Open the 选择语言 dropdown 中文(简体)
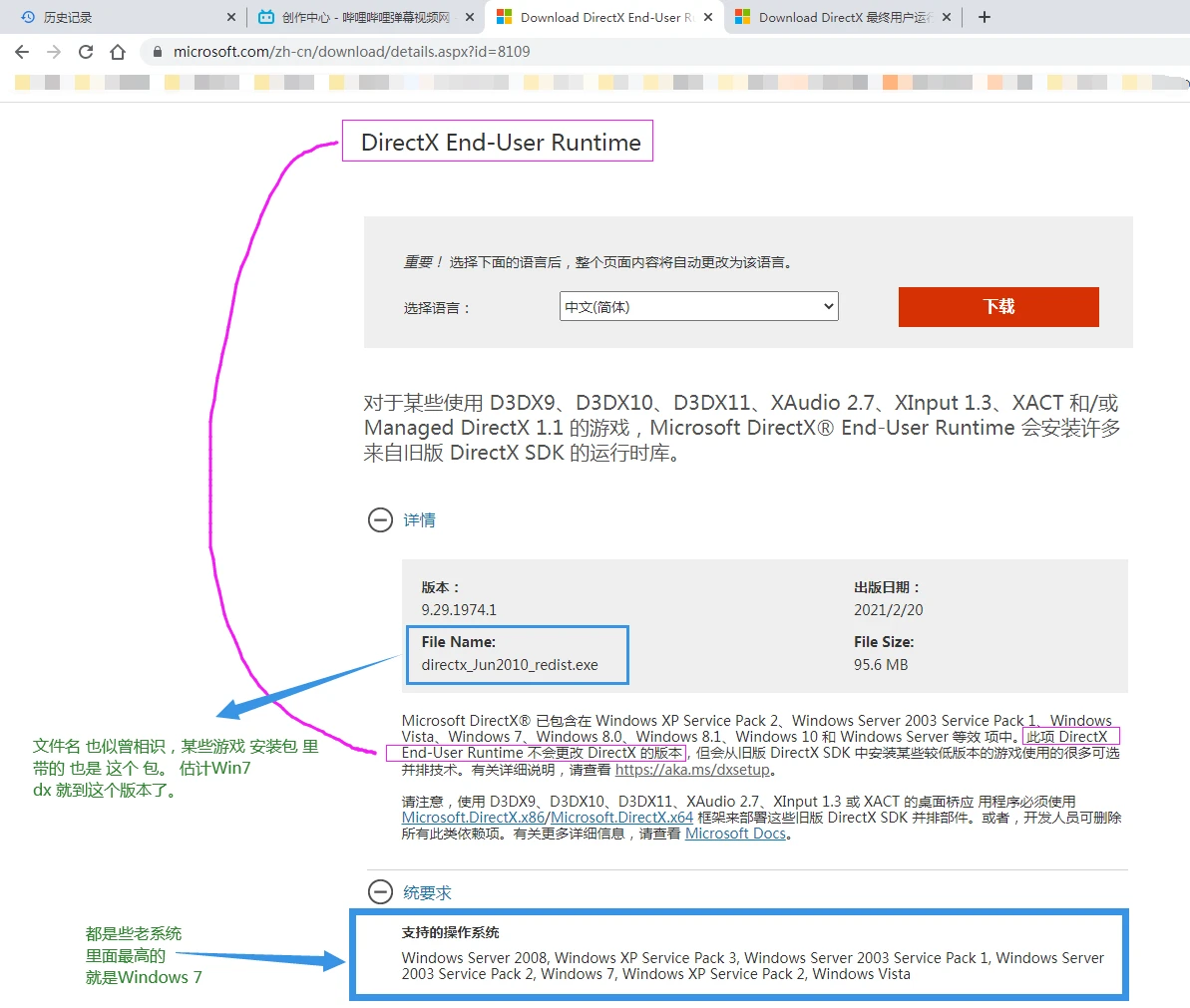Image resolution: width=1190 pixels, height=1008 pixels. [699, 306]
